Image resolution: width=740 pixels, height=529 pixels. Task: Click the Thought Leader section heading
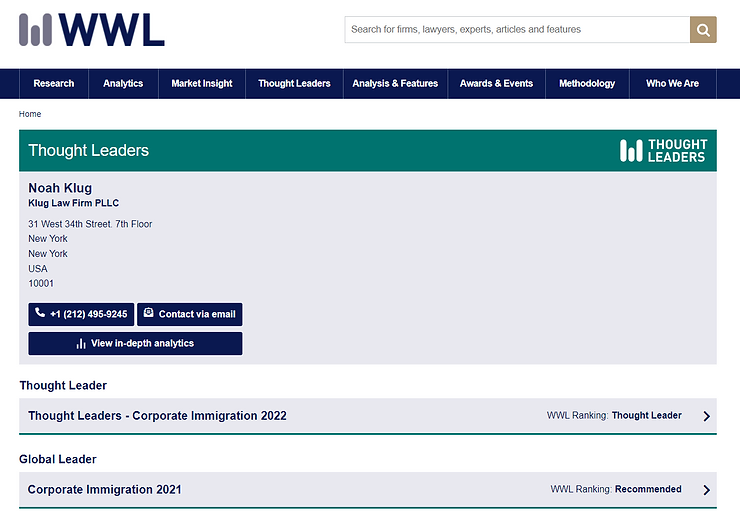63,386
